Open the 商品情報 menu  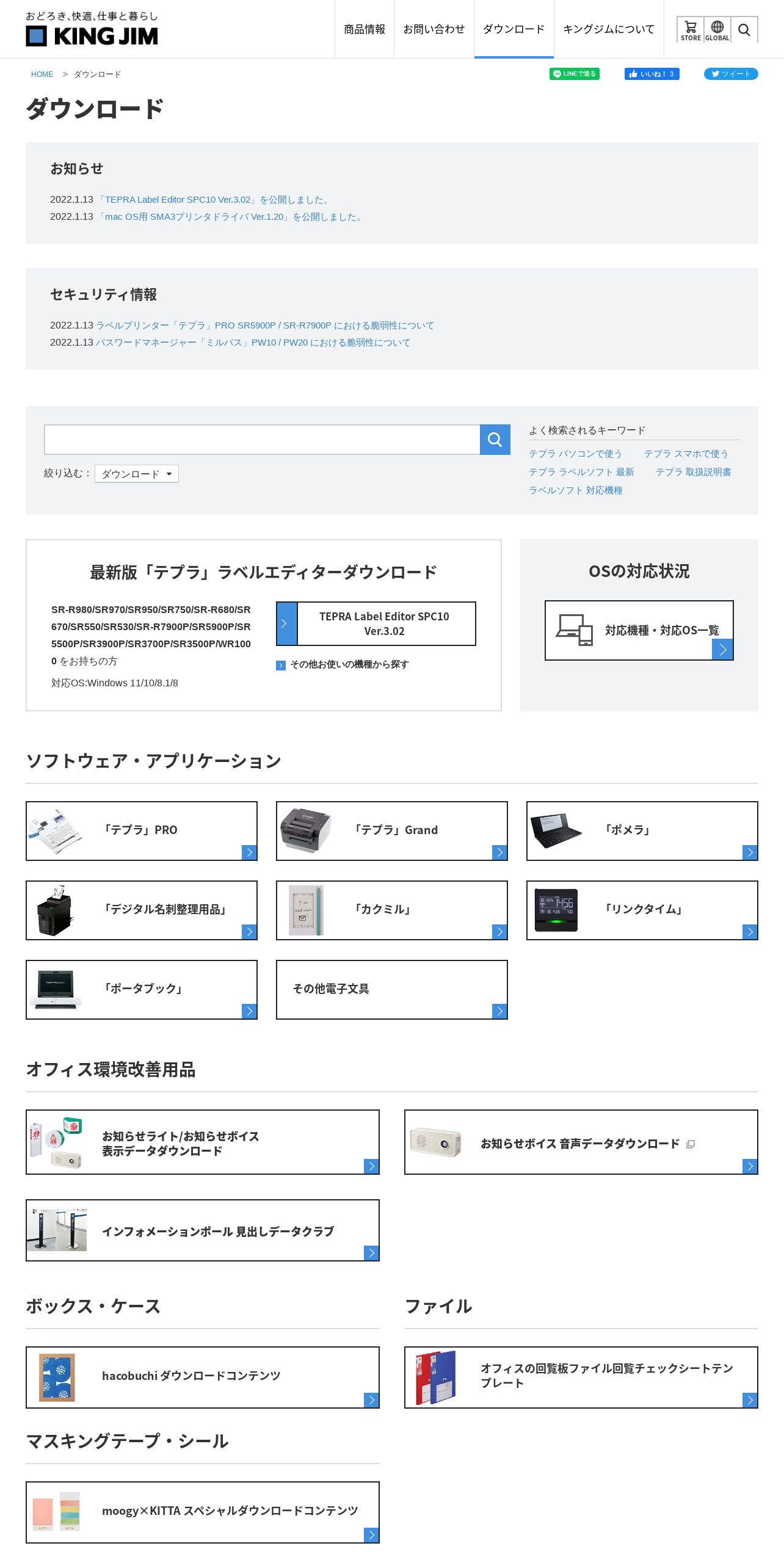tap(365, 29)
